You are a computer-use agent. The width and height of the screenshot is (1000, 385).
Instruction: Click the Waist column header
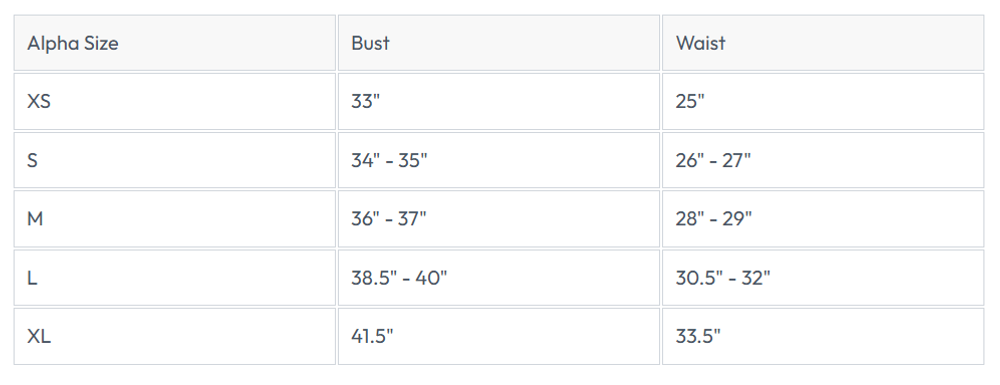pyautogui.click(x=823, y=43)
